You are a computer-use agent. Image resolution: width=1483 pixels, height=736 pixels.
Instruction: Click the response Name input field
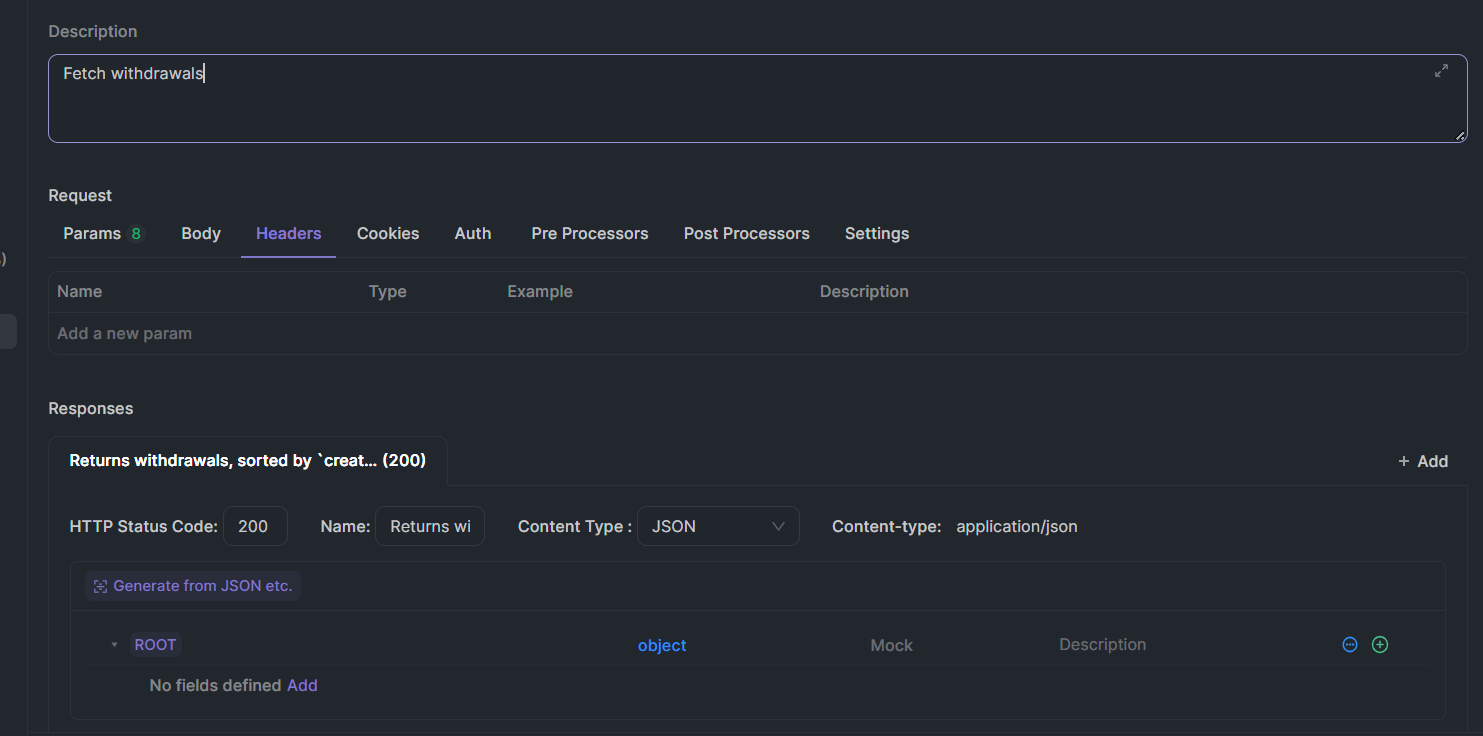[430, 526]
